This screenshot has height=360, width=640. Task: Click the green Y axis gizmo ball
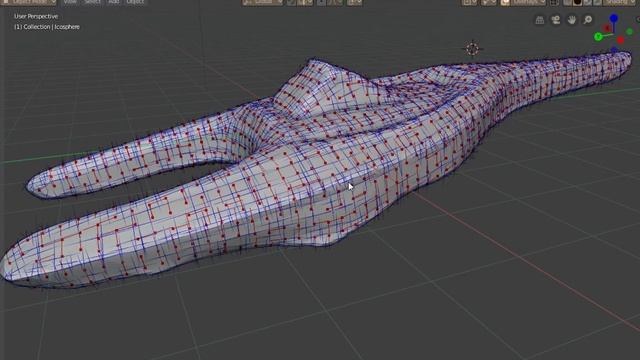pos(598,37)
